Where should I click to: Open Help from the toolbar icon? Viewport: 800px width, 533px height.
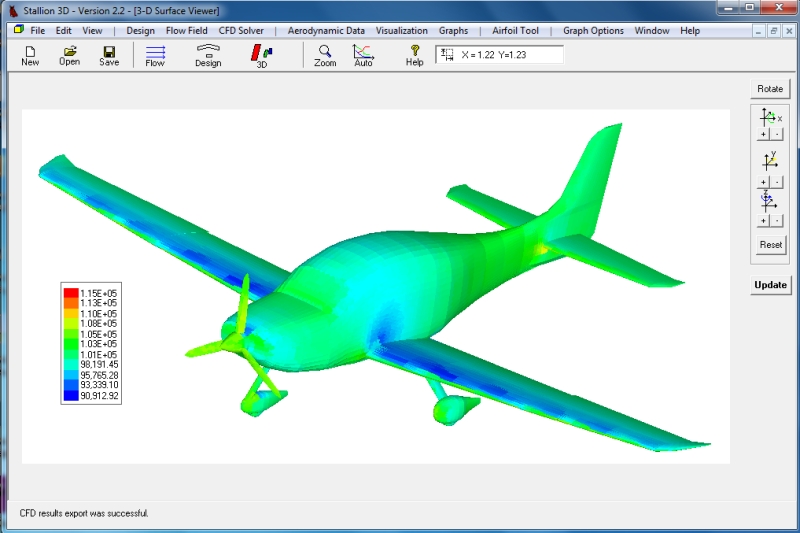415,55
